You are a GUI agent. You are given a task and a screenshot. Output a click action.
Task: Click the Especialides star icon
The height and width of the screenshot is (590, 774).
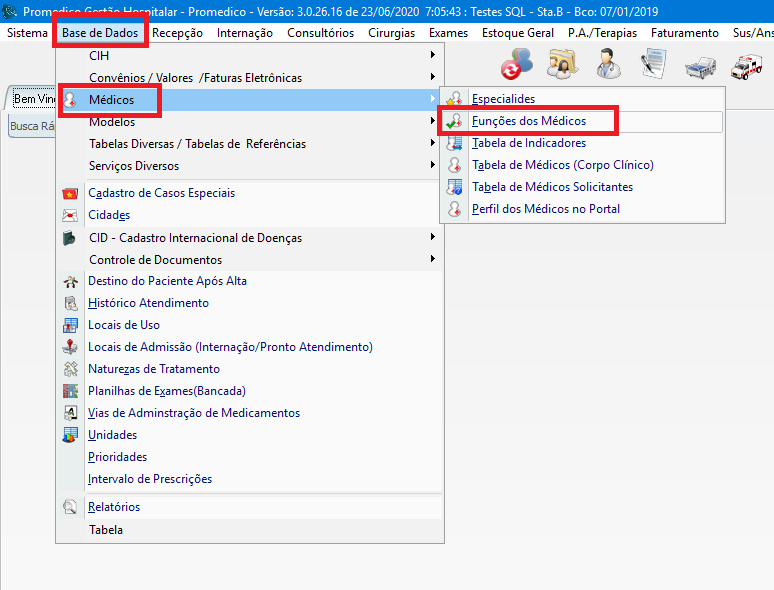pyautogui.click(x=454, y=99)
